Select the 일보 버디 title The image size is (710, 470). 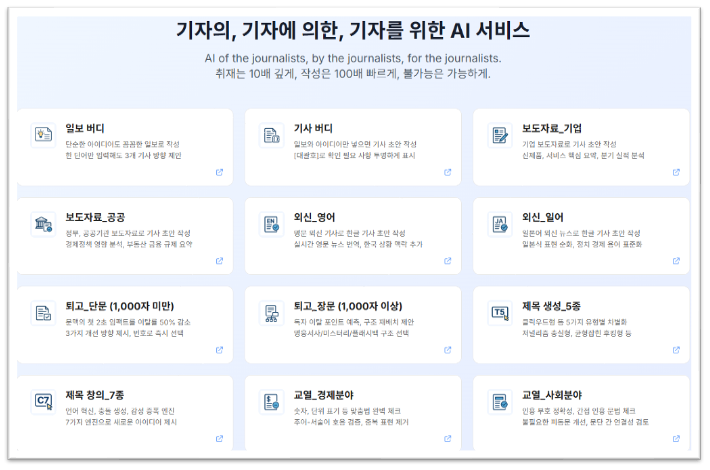[x=85, y=129]
